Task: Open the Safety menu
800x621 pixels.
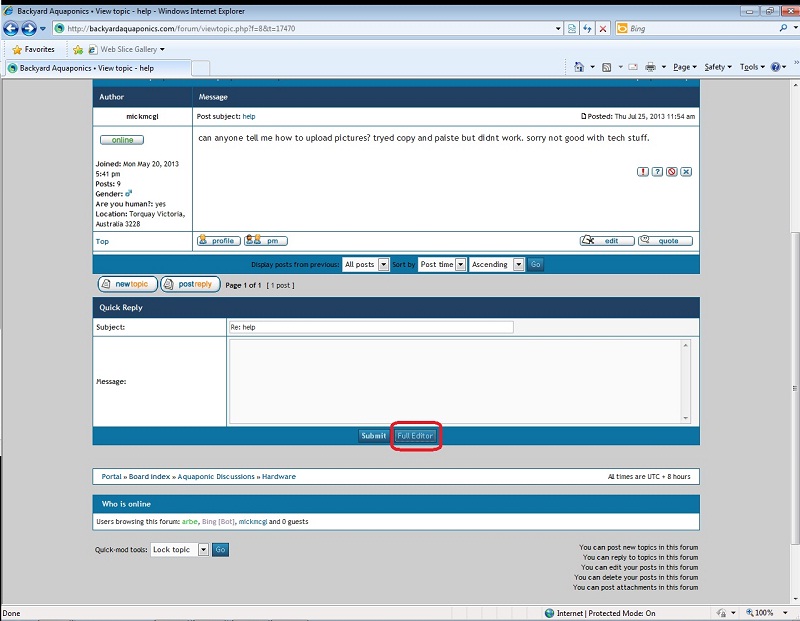Action: coord(717,67)
